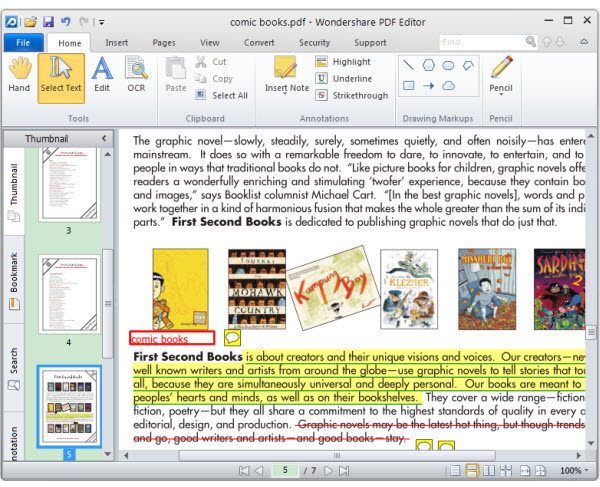This screenshot has height=487, width=600.
Task: Select page 4 thumbnail
Action: coord(69,294)
